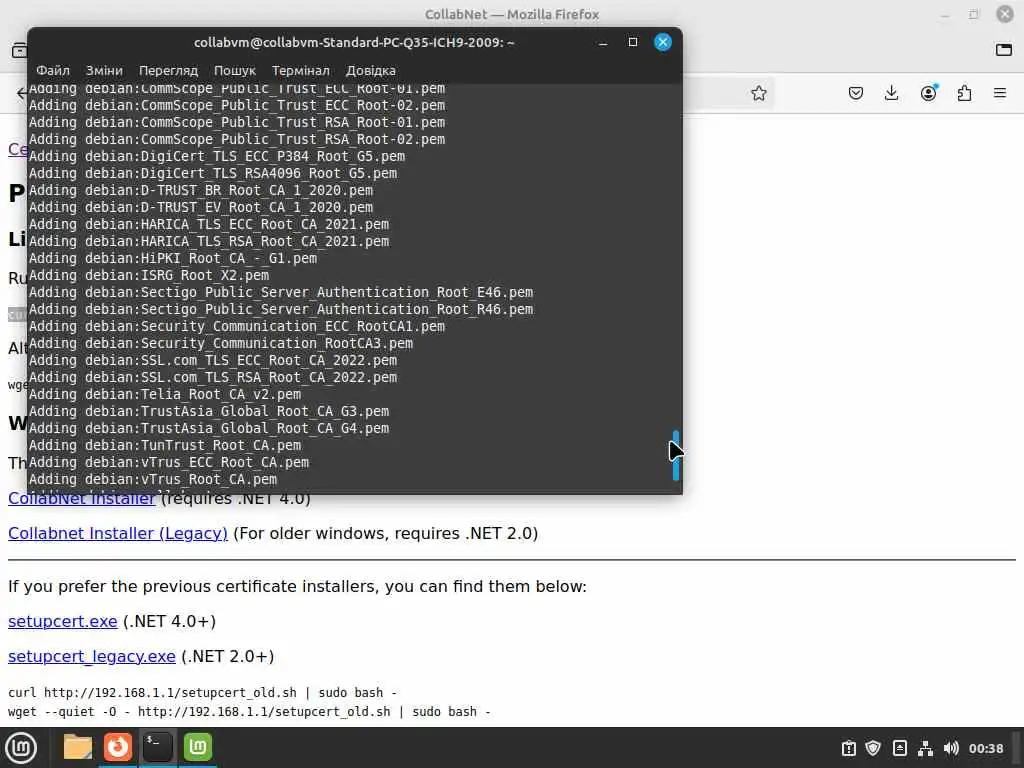Click the 'previous certificate installers' paragraph
Image resolution: width=1024 pixels, height=768 pixels.
point(297,586)
